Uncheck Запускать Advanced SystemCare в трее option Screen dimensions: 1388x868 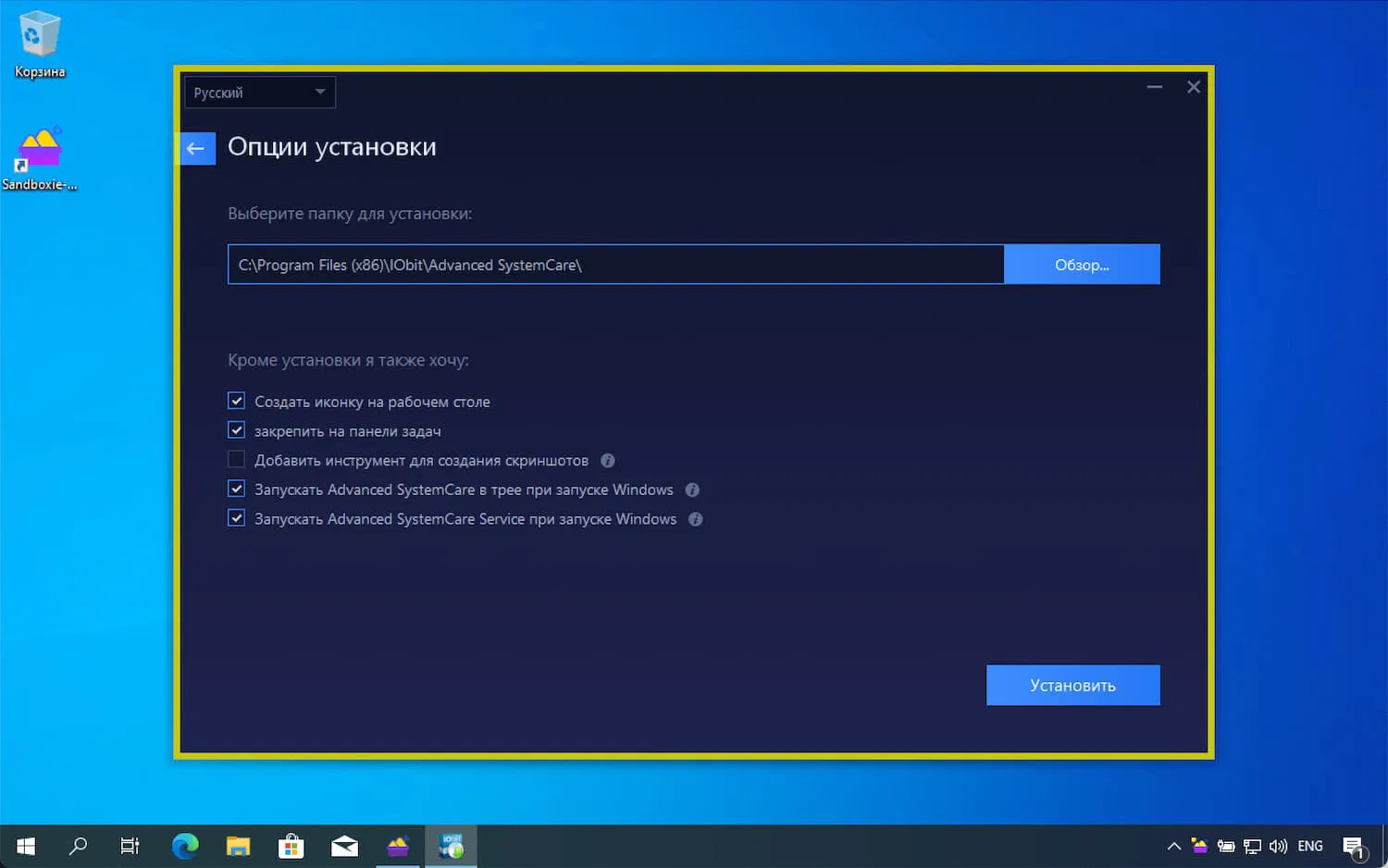click(237, 489)
